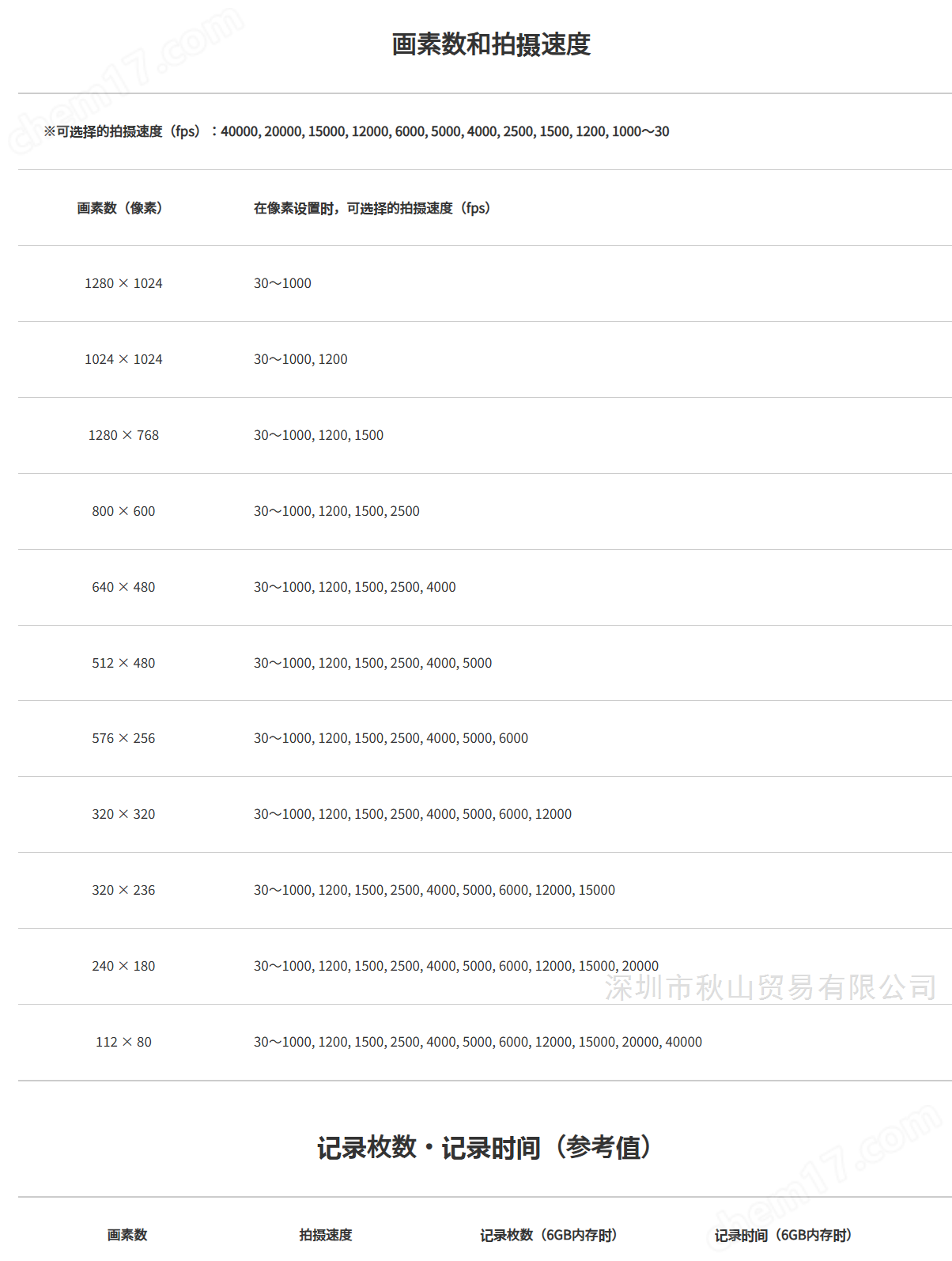Click the 画素数和拍摄速度 heading
The width and height of the screenshot is (952, 1261).
491,44
